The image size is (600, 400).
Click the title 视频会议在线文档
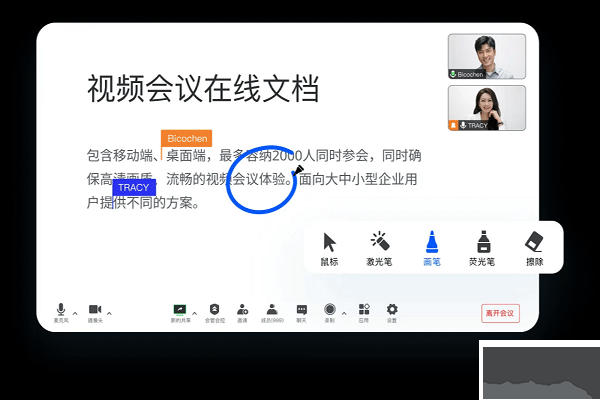[x=203, y=89]
